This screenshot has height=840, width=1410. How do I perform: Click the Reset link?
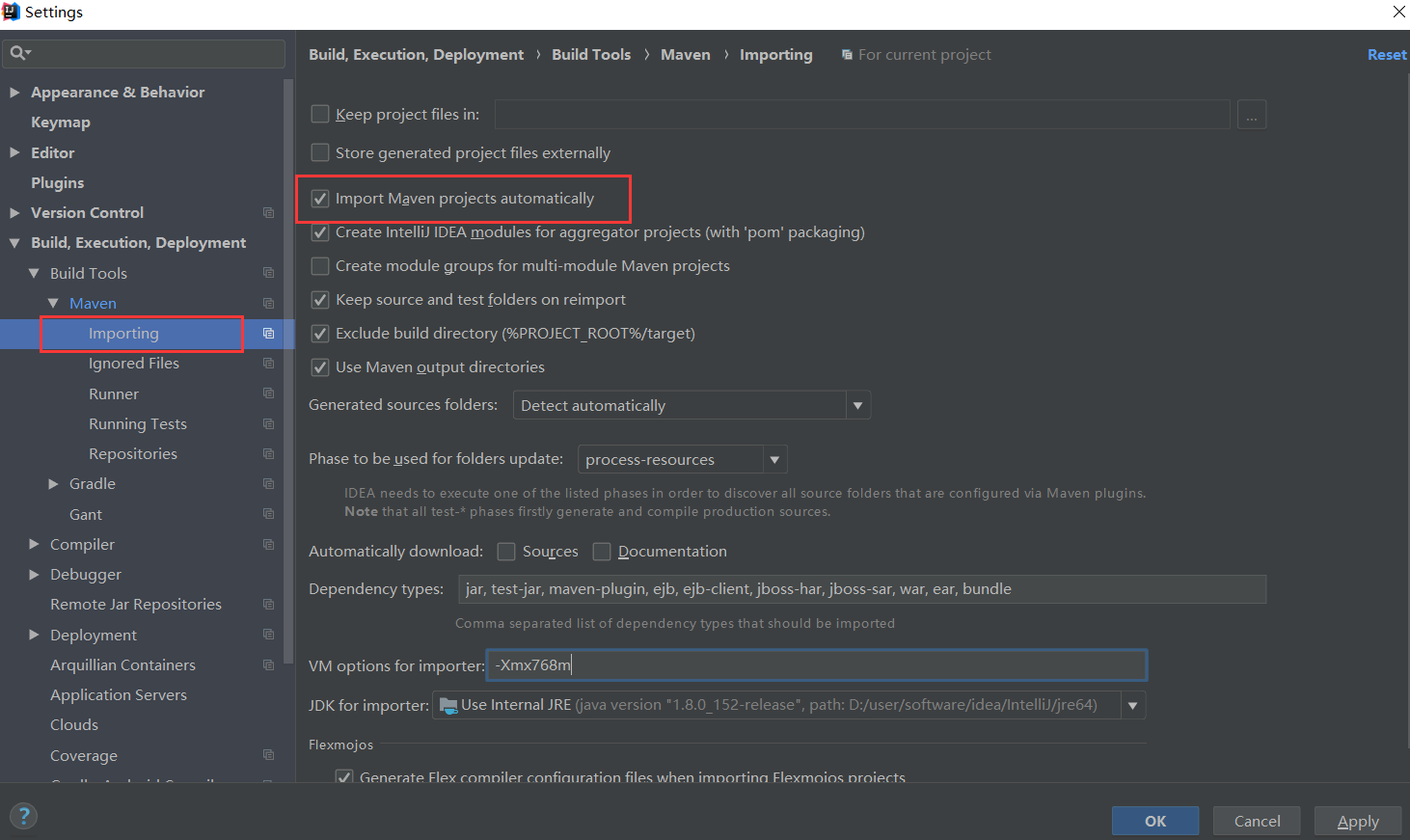(x=1387, y=55)
